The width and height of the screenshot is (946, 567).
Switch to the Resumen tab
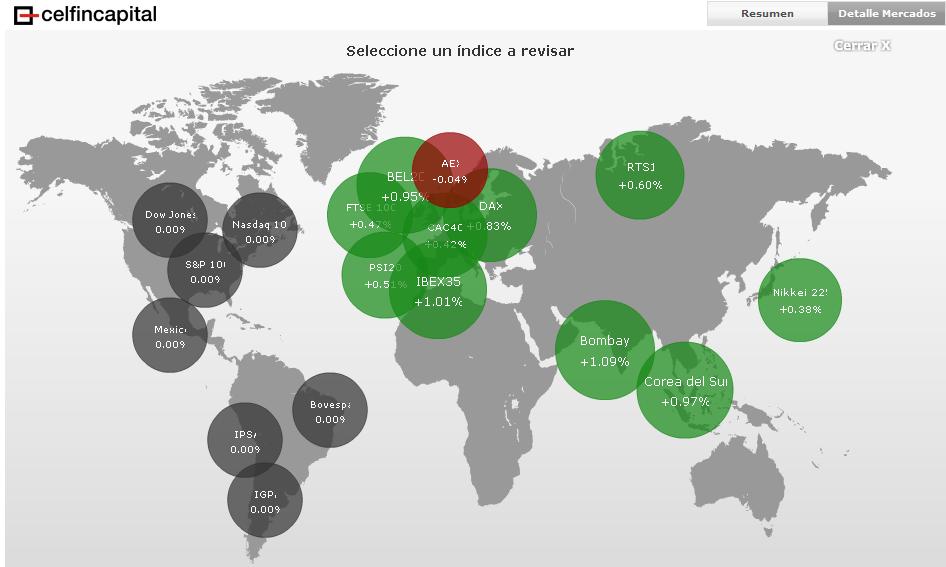(x=767, y=13)
